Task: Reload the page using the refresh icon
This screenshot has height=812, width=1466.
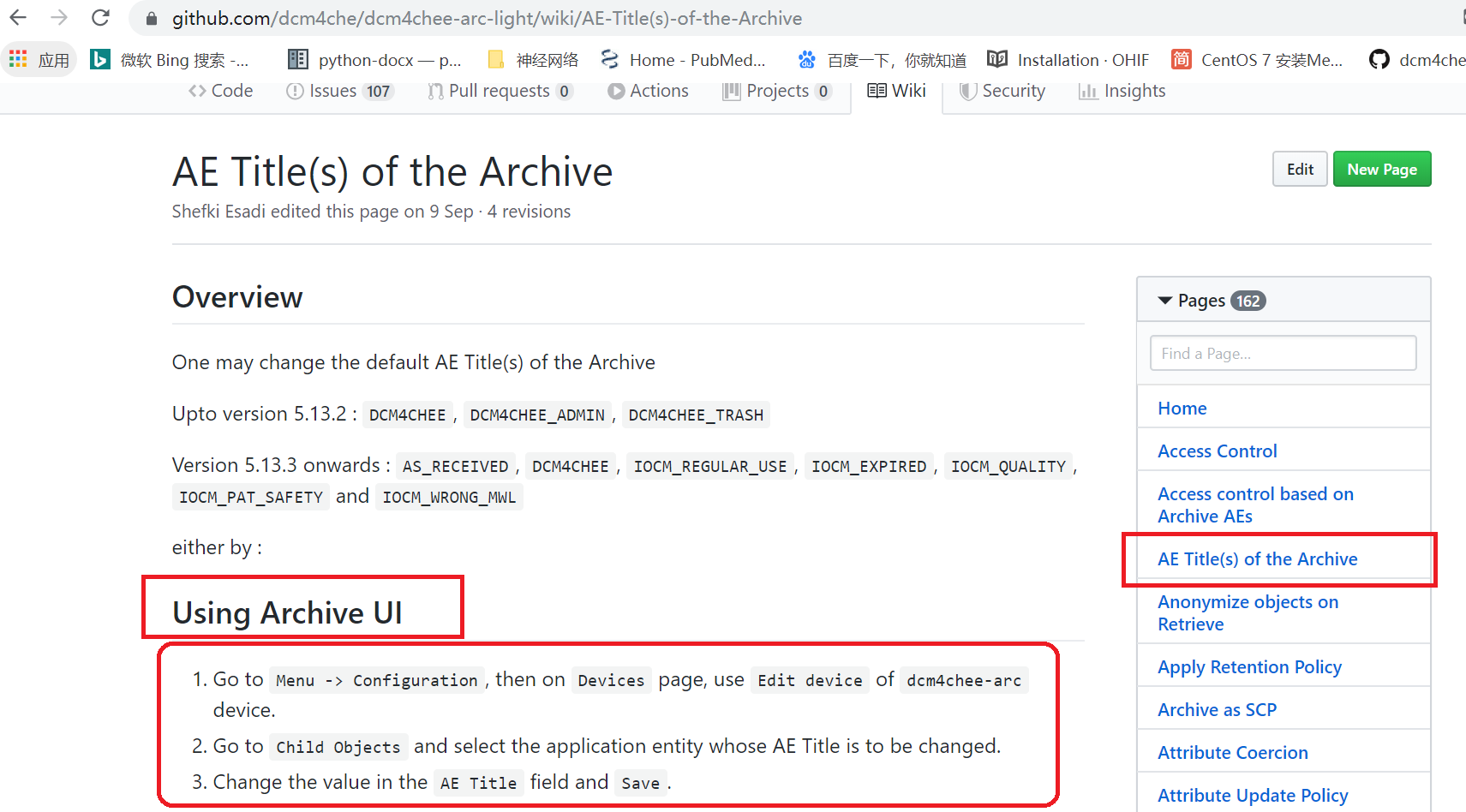Action: click(100, 17)
